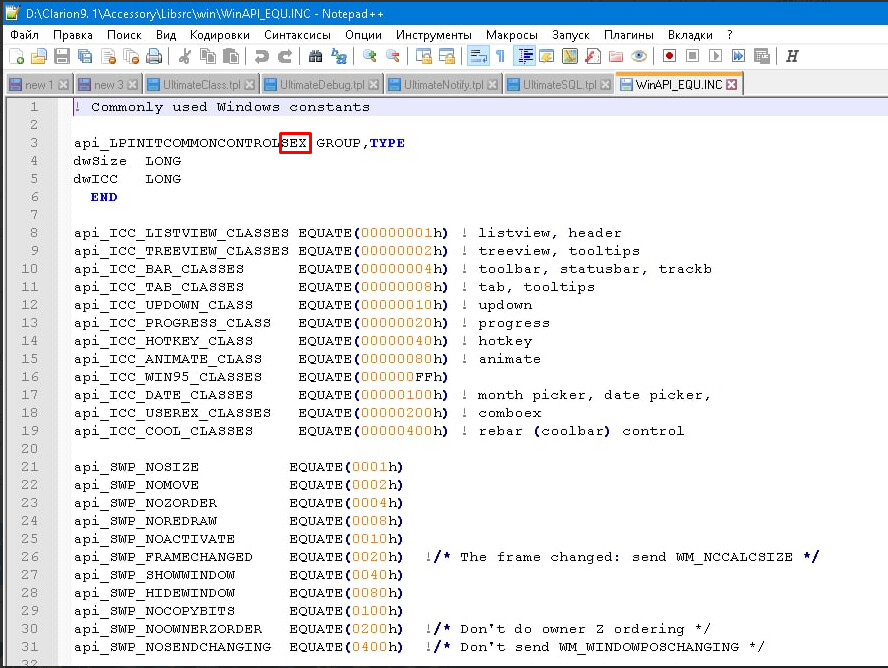
Task: Expand the Синтаксисы menu
Action: click(297, 34)
